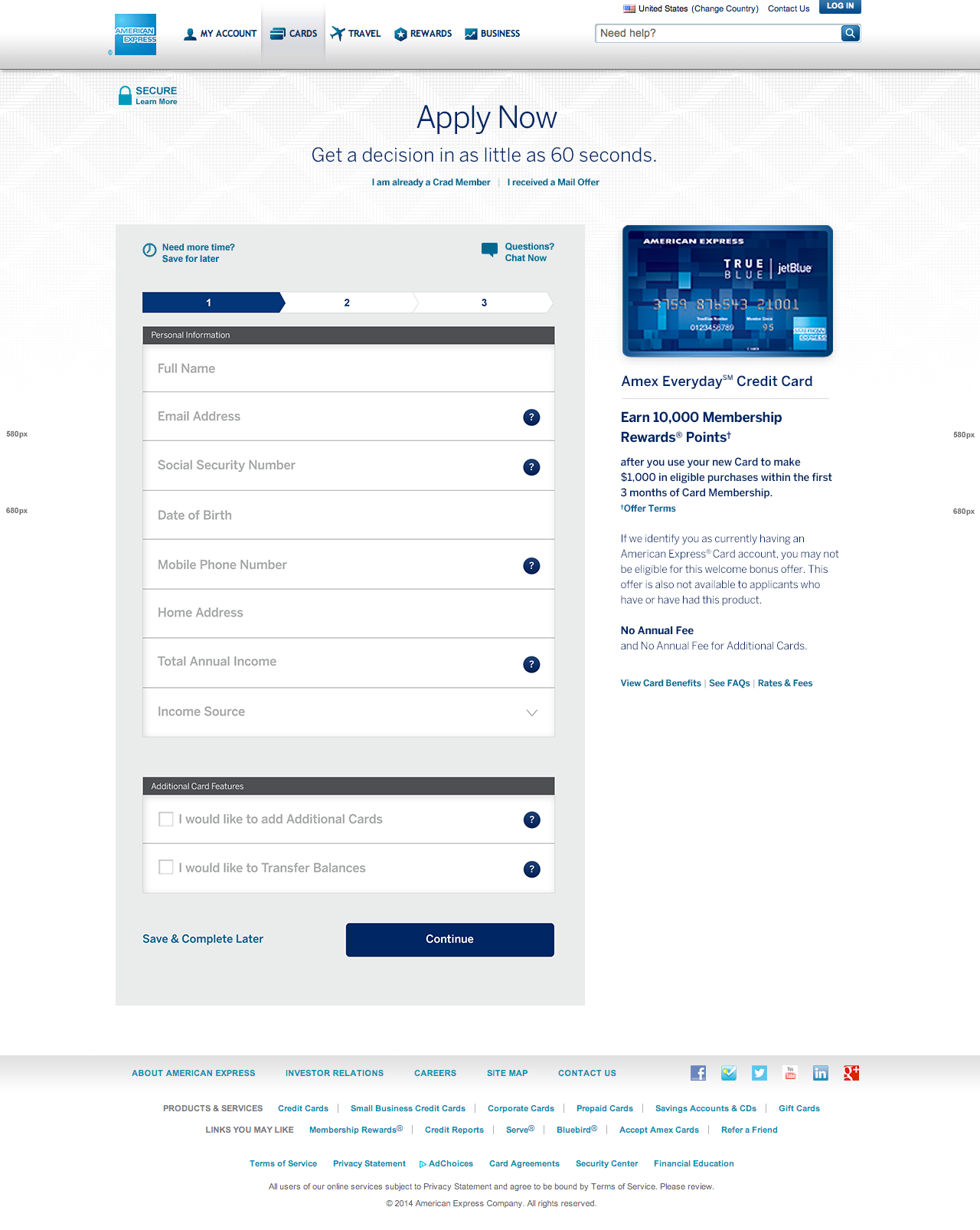Click Change Country link
Viewport: 980px width, 1230px height.
(725, 9)
